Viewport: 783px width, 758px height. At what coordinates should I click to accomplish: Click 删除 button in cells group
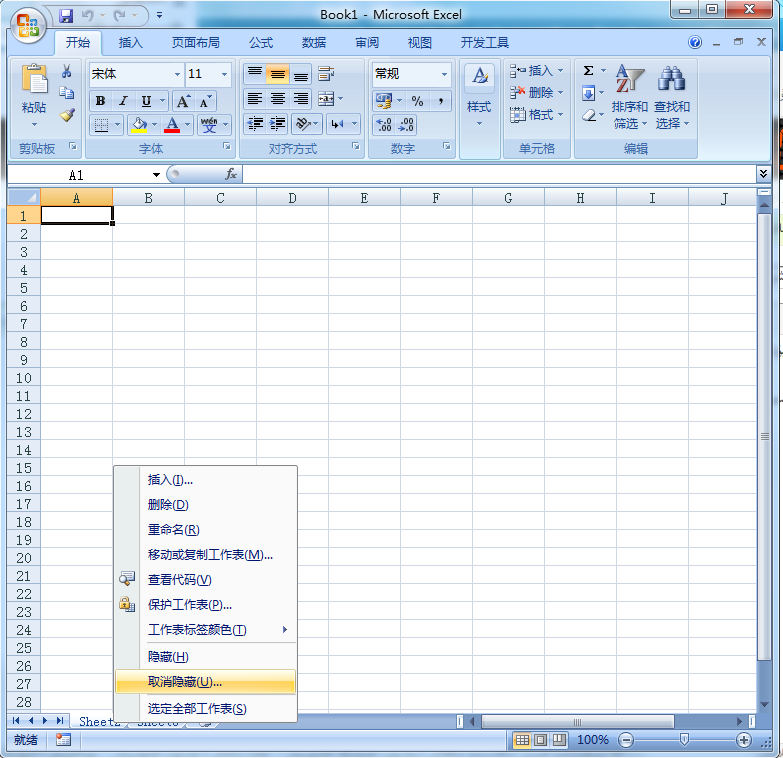pyautogui.click(x=536, y=93)
